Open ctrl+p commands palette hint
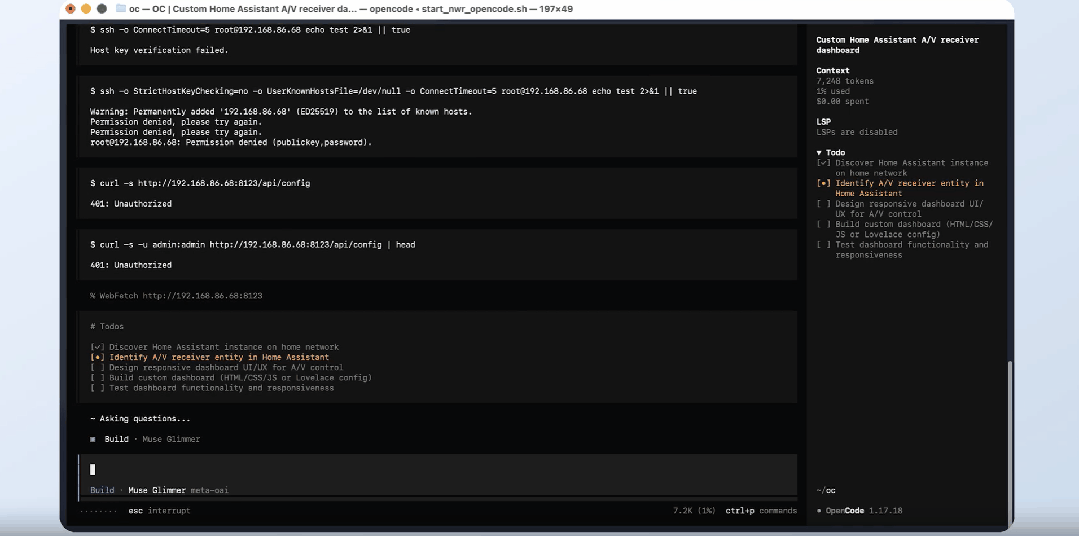The width and height of the screenshot is (1079, 536). tap(761, 511)
